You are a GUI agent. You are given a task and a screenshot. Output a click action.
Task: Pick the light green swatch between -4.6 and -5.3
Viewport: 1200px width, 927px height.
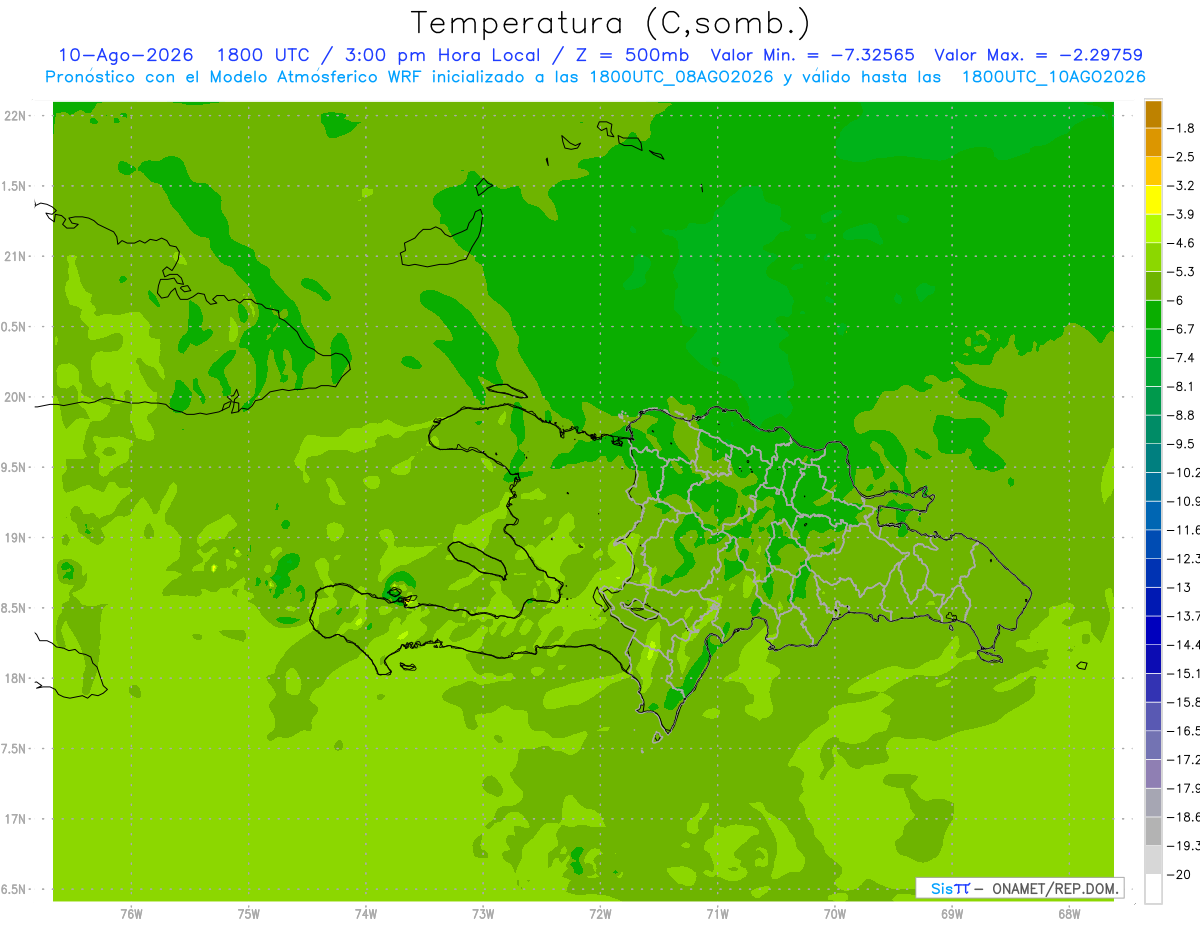(1154, 257)
